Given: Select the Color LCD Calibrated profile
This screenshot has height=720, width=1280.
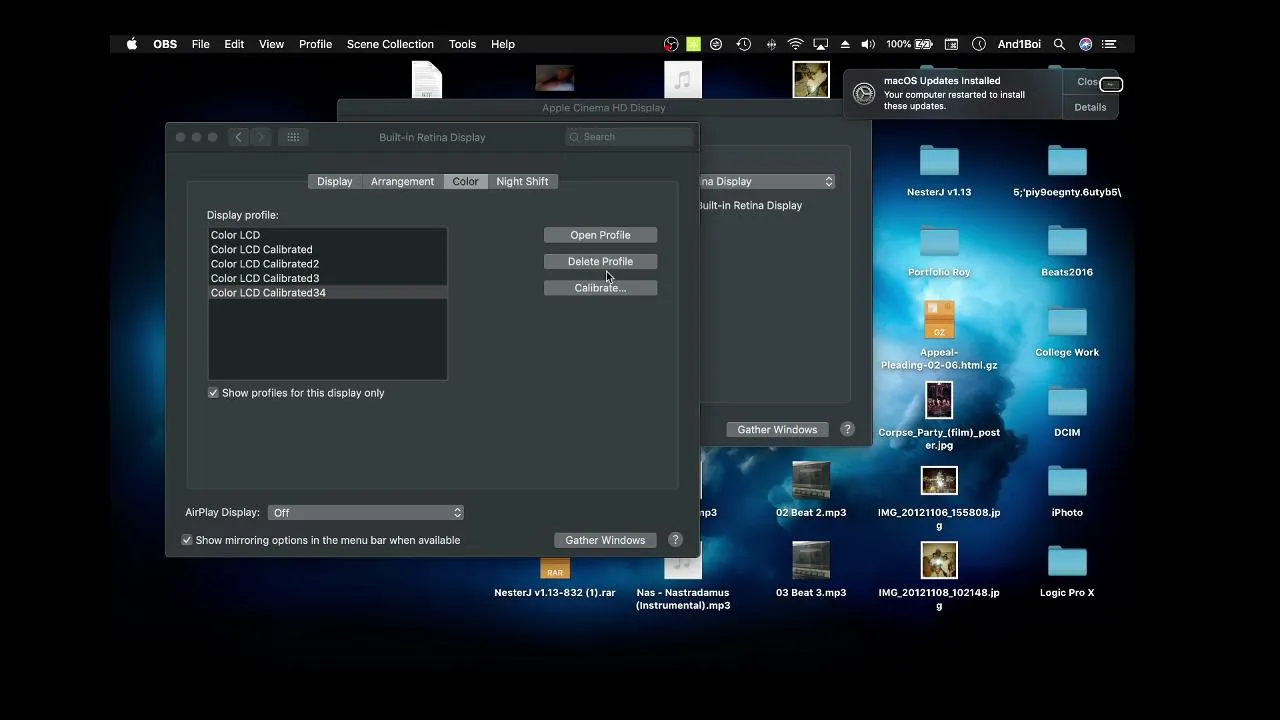Looking at the screenshot, I should [x=327, y=249].
